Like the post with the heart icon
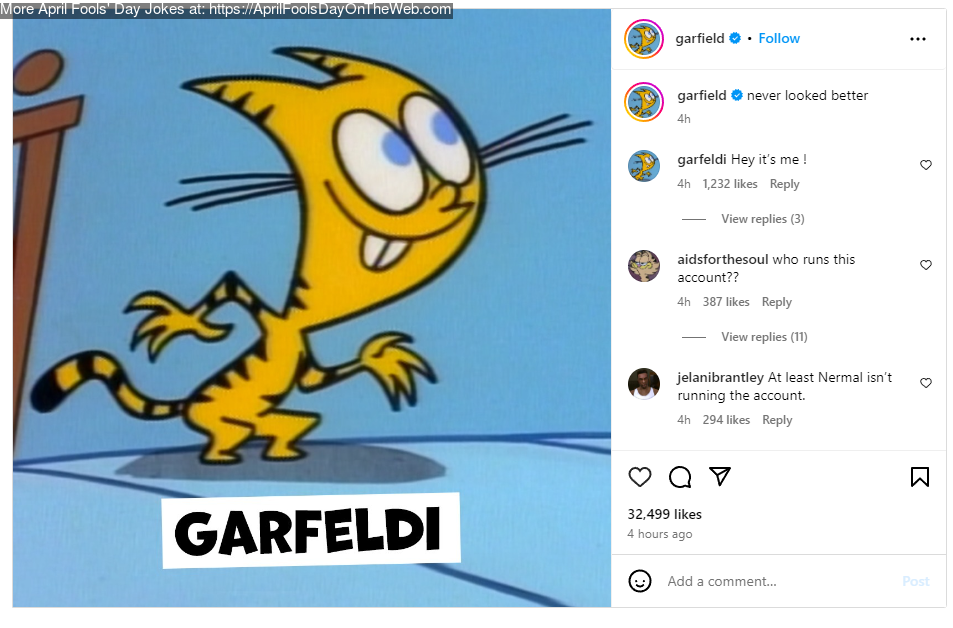Image resolution: width=953 pixels, height=628 pixels. click(639, 477)
